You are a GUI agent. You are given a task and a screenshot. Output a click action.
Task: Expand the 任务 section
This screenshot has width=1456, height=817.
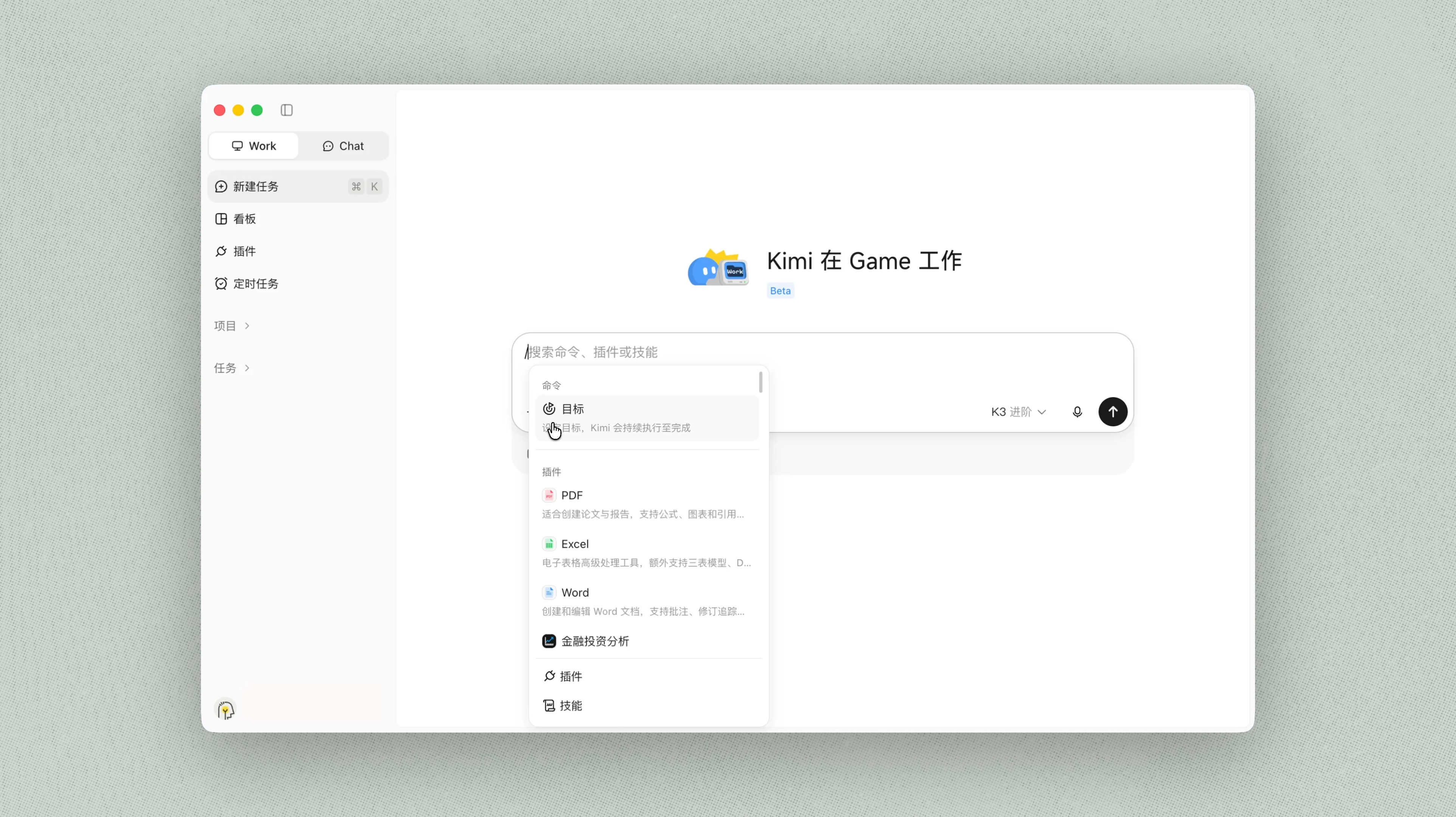point(232,368)
